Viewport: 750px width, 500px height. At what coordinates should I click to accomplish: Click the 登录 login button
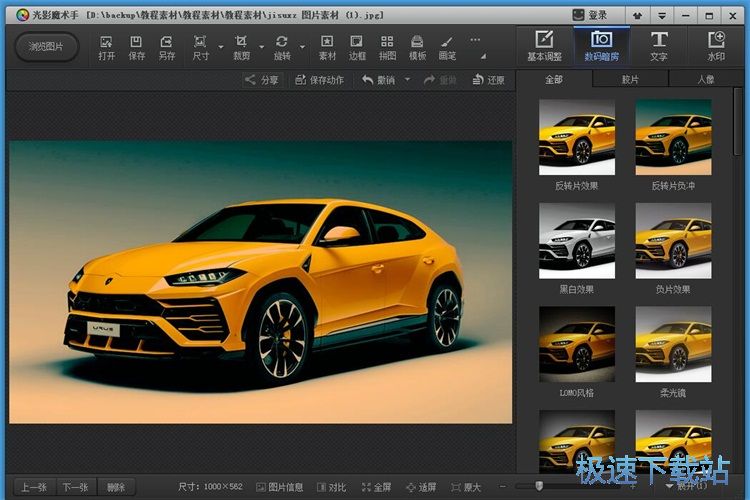pos(590,15)
